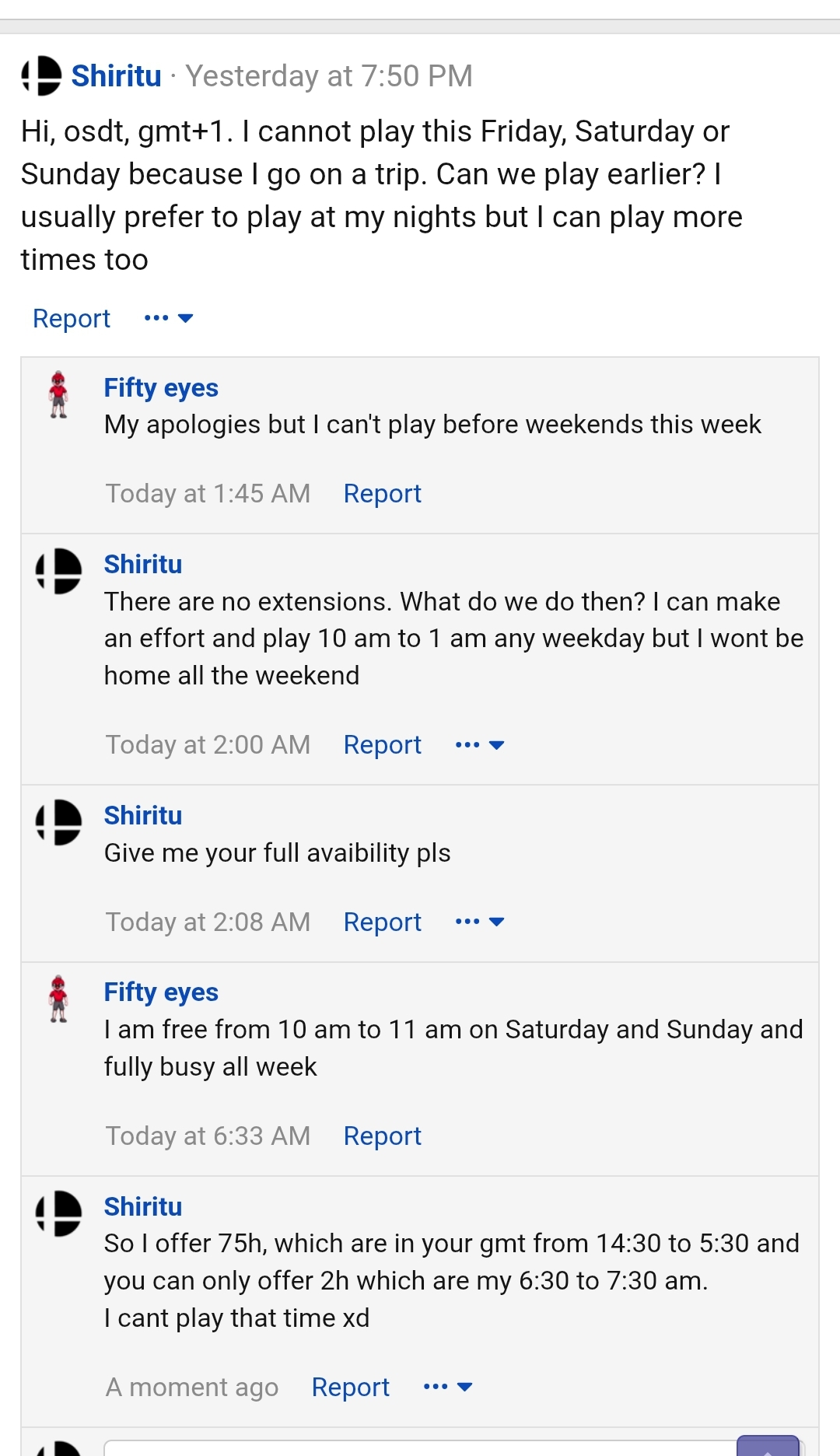This screenshot has width=840, height=1456.
Task: Open Fifty eyes profile from the first reply
Action: click(161, 388)
